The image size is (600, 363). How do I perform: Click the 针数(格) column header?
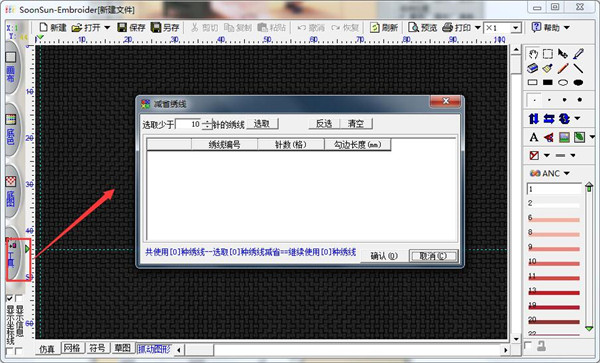coord(291,145)
